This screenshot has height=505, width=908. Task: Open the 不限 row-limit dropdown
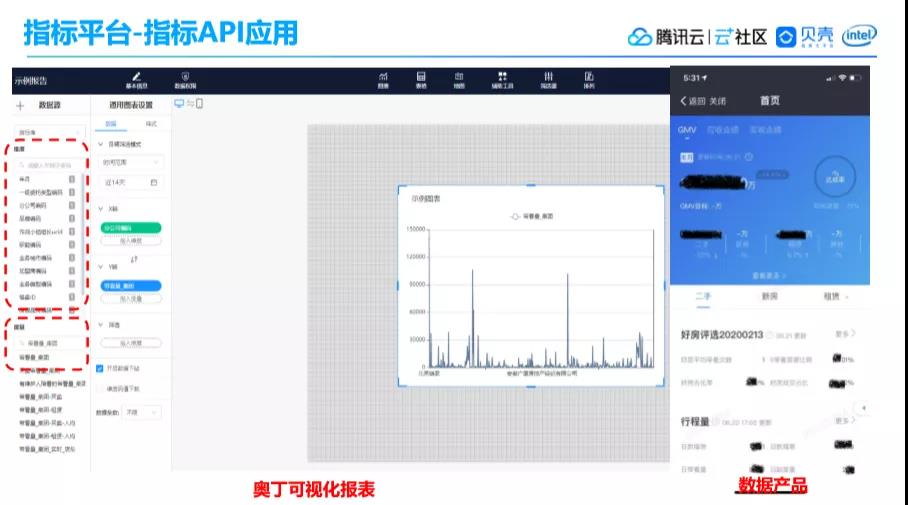pyautogui.click(x=141, y=412)
